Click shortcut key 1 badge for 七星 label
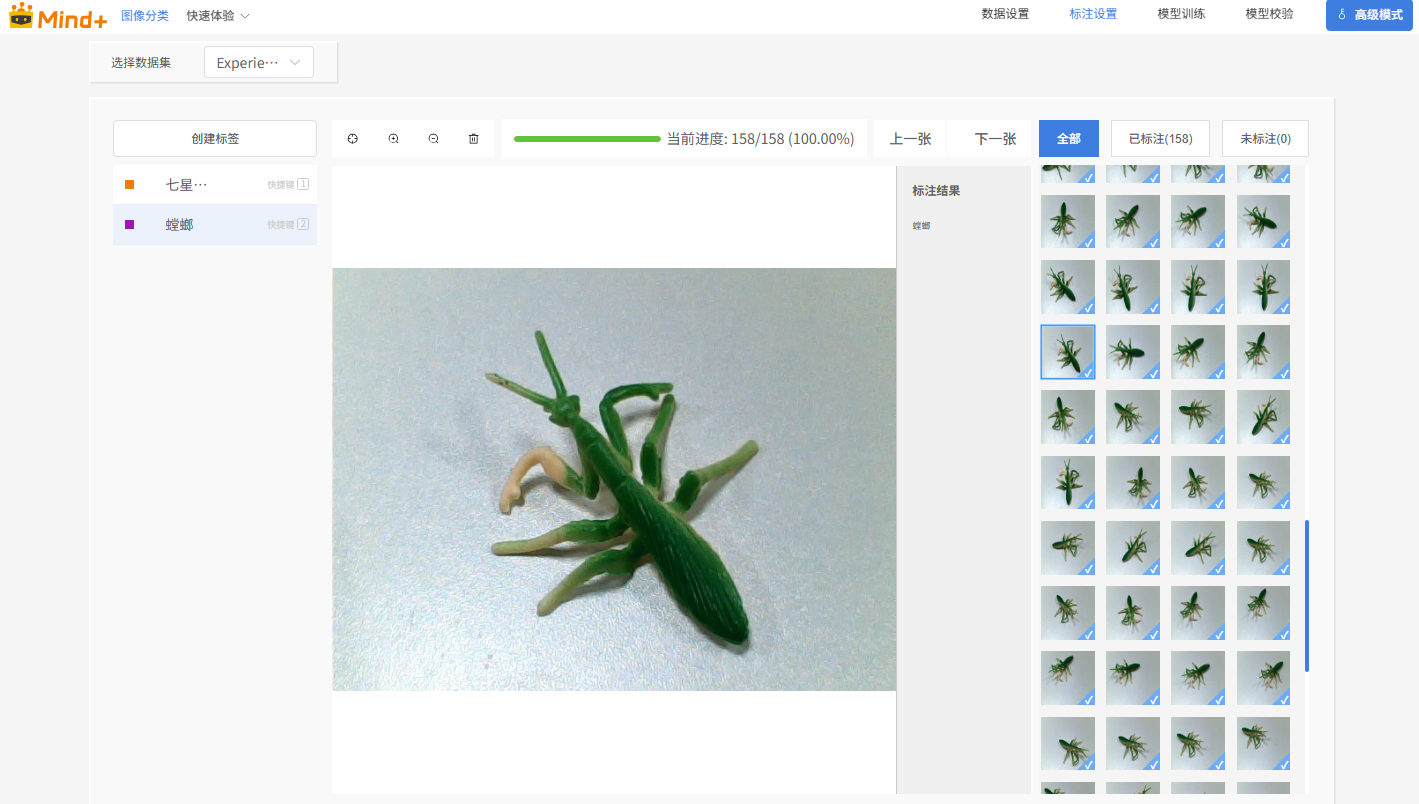 pos(303,184)
